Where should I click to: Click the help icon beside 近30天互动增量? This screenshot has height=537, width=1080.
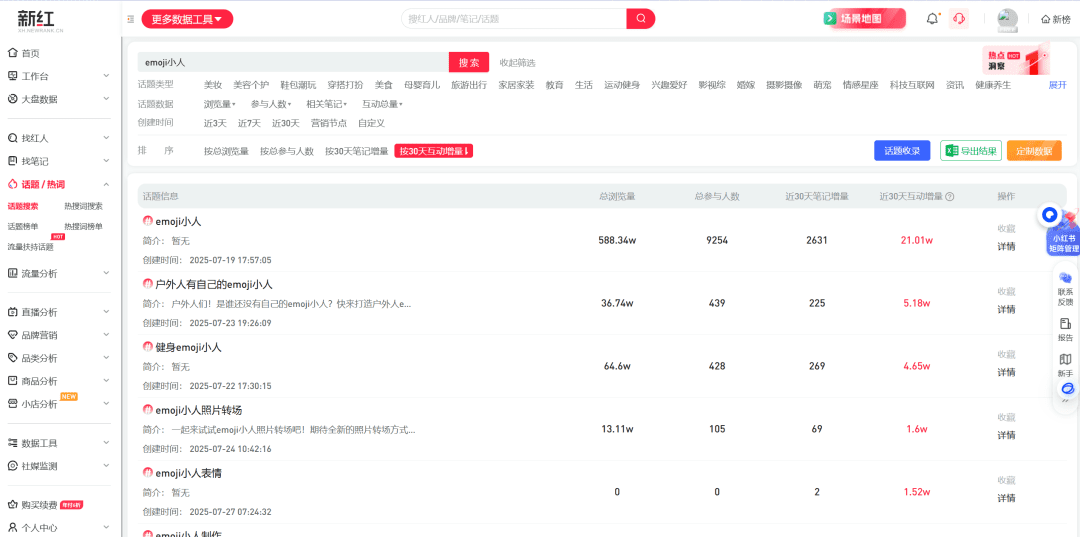click(950, 196)
